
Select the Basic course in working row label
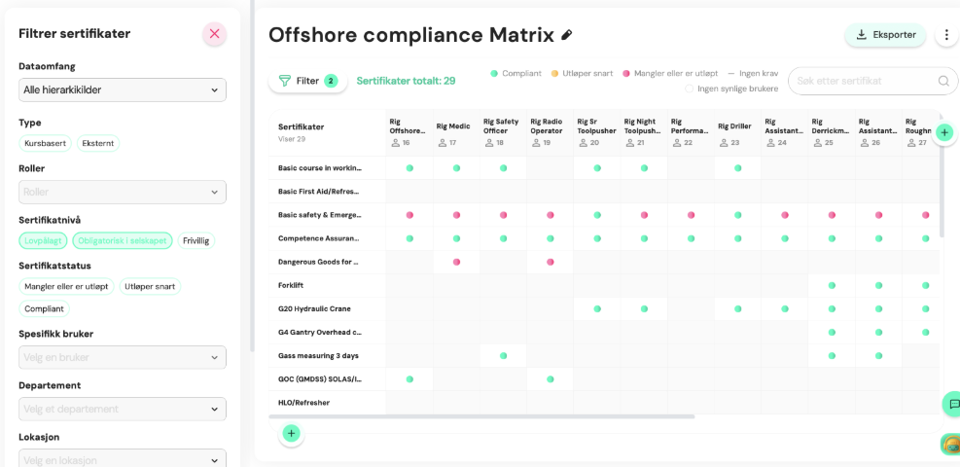tap(320, 168)
